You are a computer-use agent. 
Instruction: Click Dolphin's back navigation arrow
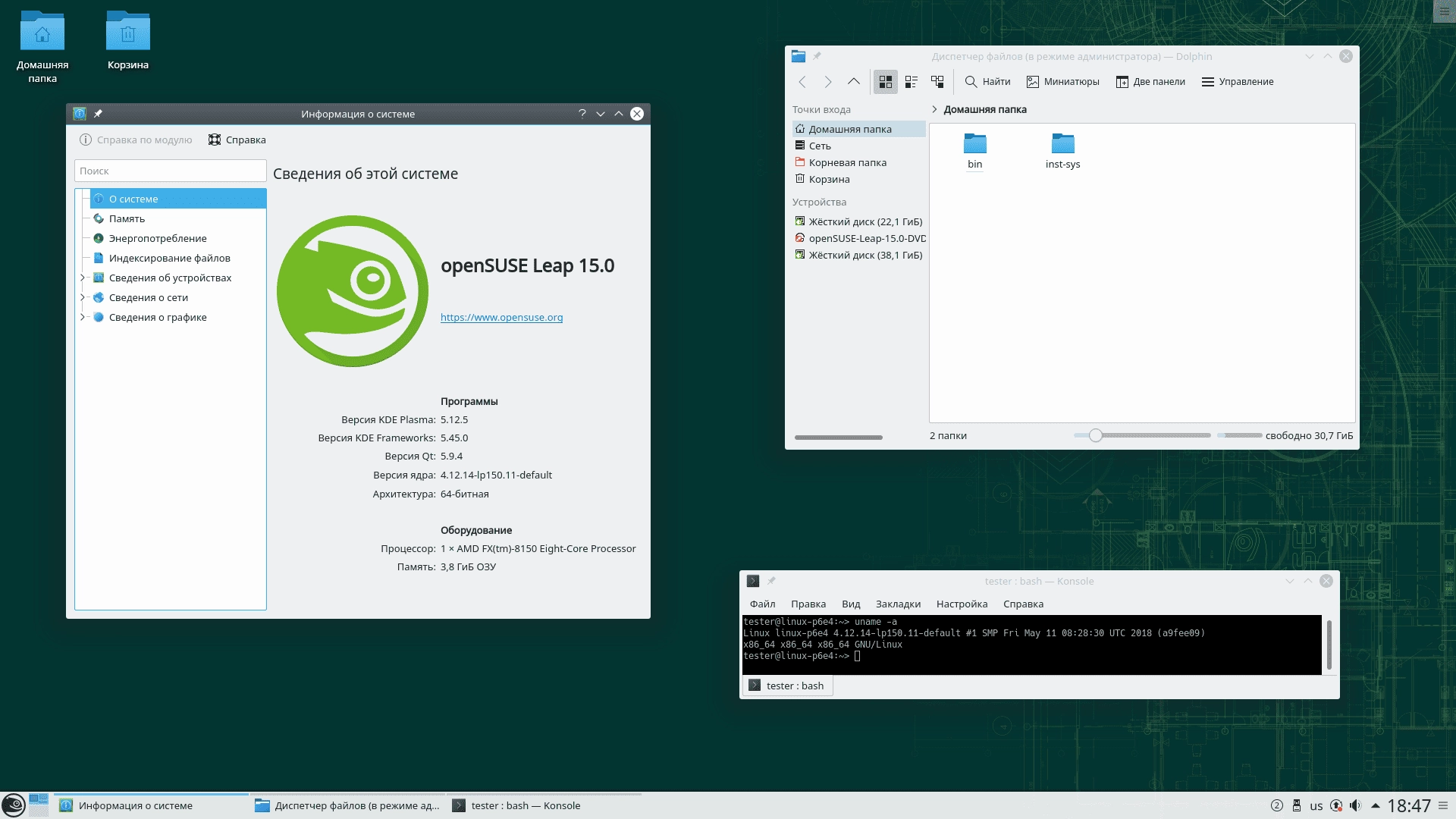pos(802,82)
